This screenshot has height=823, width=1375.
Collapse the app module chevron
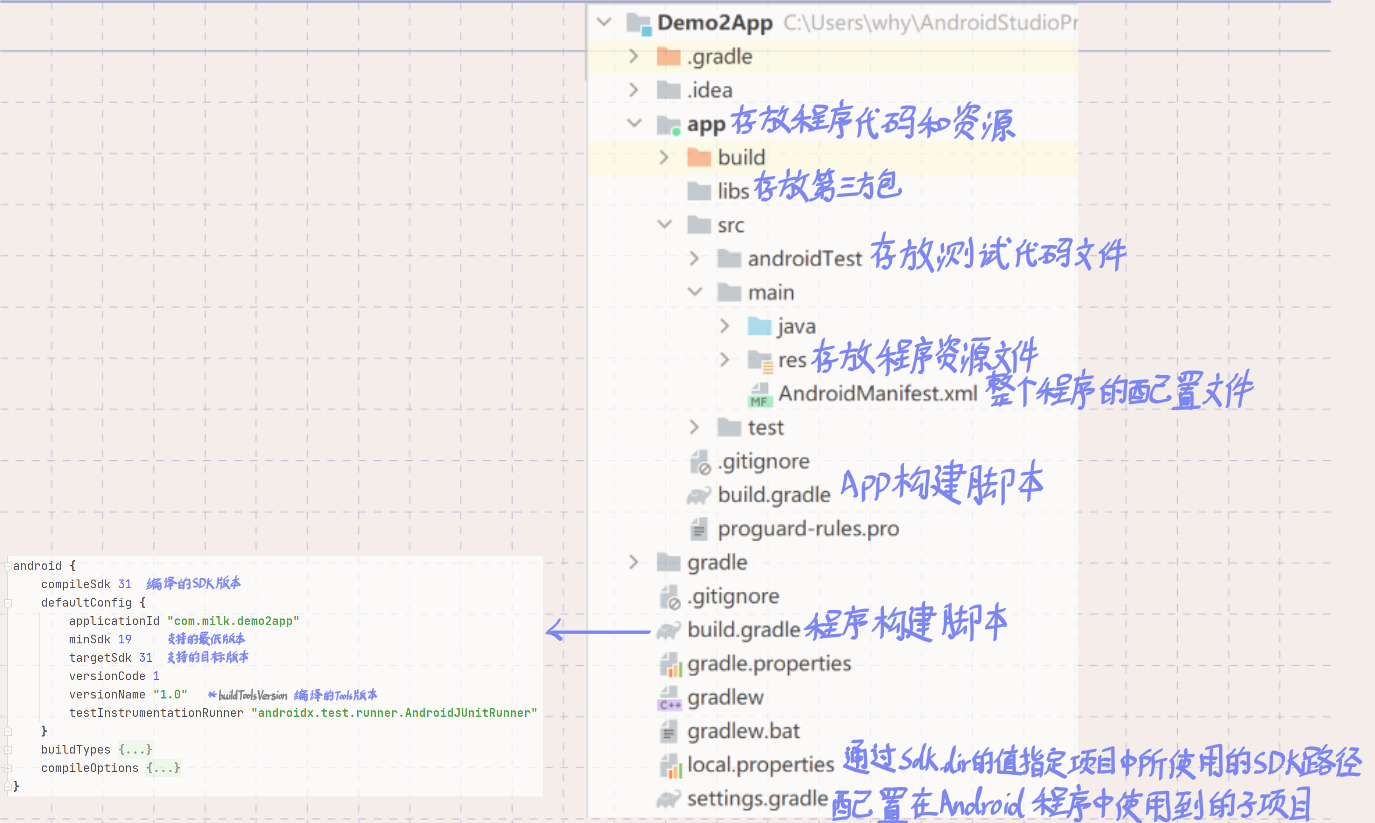click(x=633, y=124)
